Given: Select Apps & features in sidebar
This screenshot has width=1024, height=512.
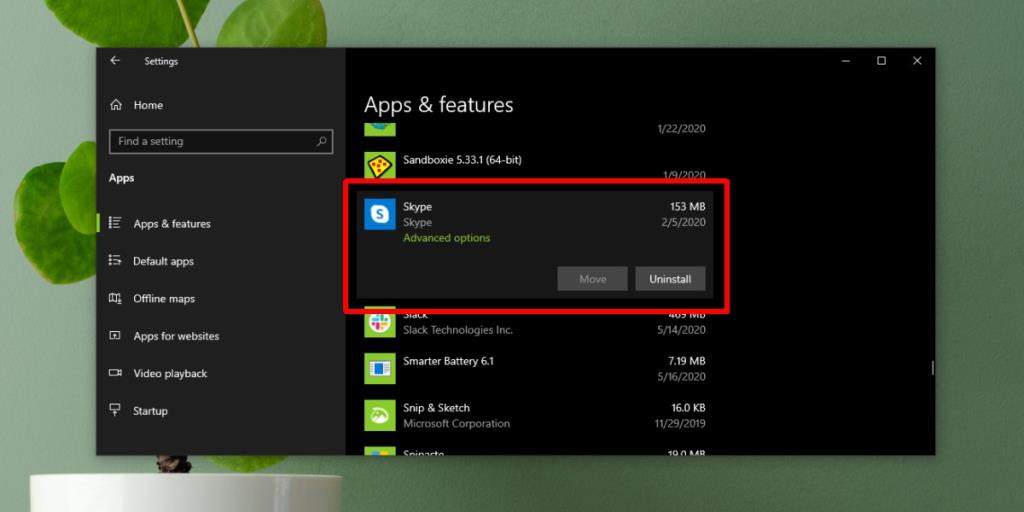Looking at the screenshot, I should coord(172,223).
